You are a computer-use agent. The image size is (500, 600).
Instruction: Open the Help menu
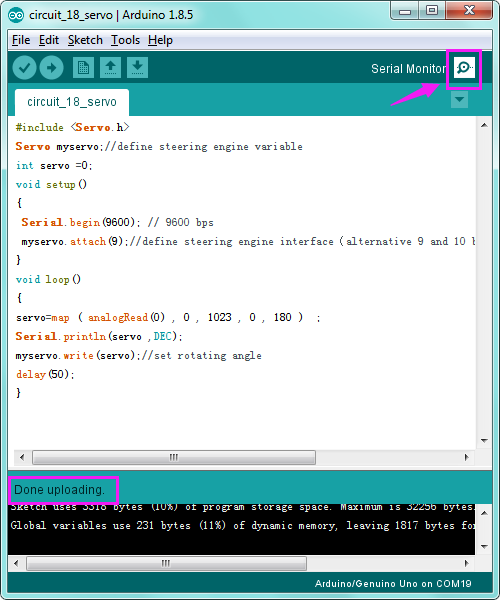[160, 40]
